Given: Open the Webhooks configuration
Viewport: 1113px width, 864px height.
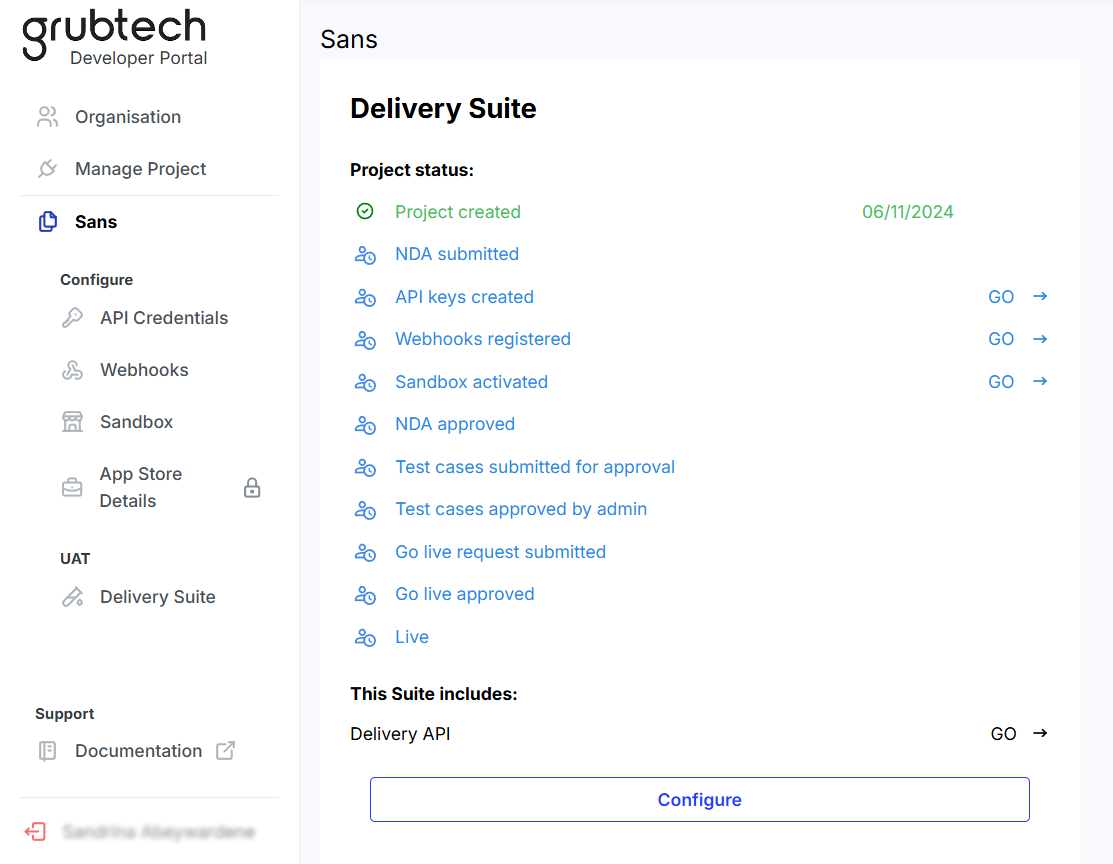Looking at the screenshot, I should click(x=144, y=370).
